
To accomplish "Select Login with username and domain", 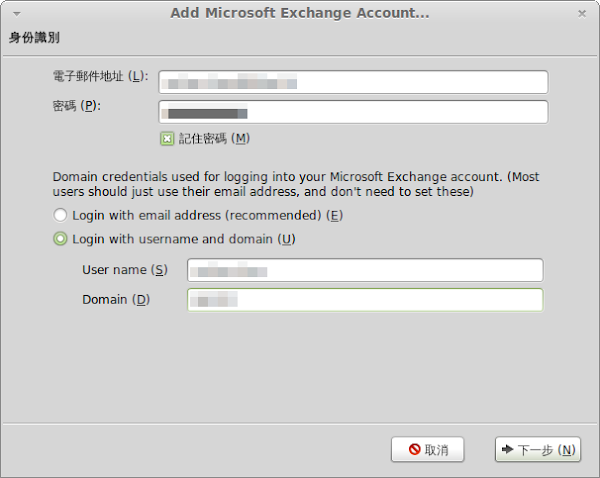I will click(x=60, y=239).
